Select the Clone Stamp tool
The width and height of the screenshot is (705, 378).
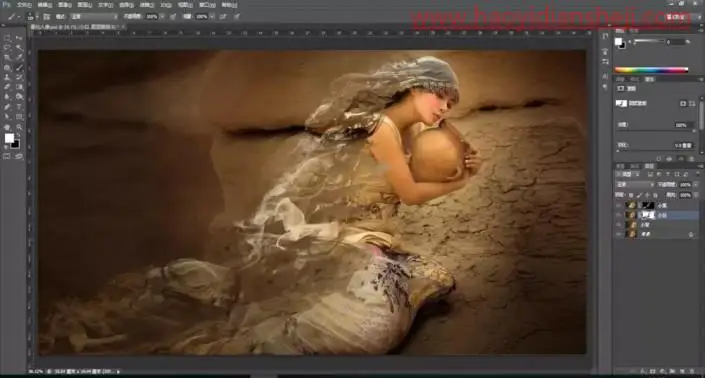7,77
